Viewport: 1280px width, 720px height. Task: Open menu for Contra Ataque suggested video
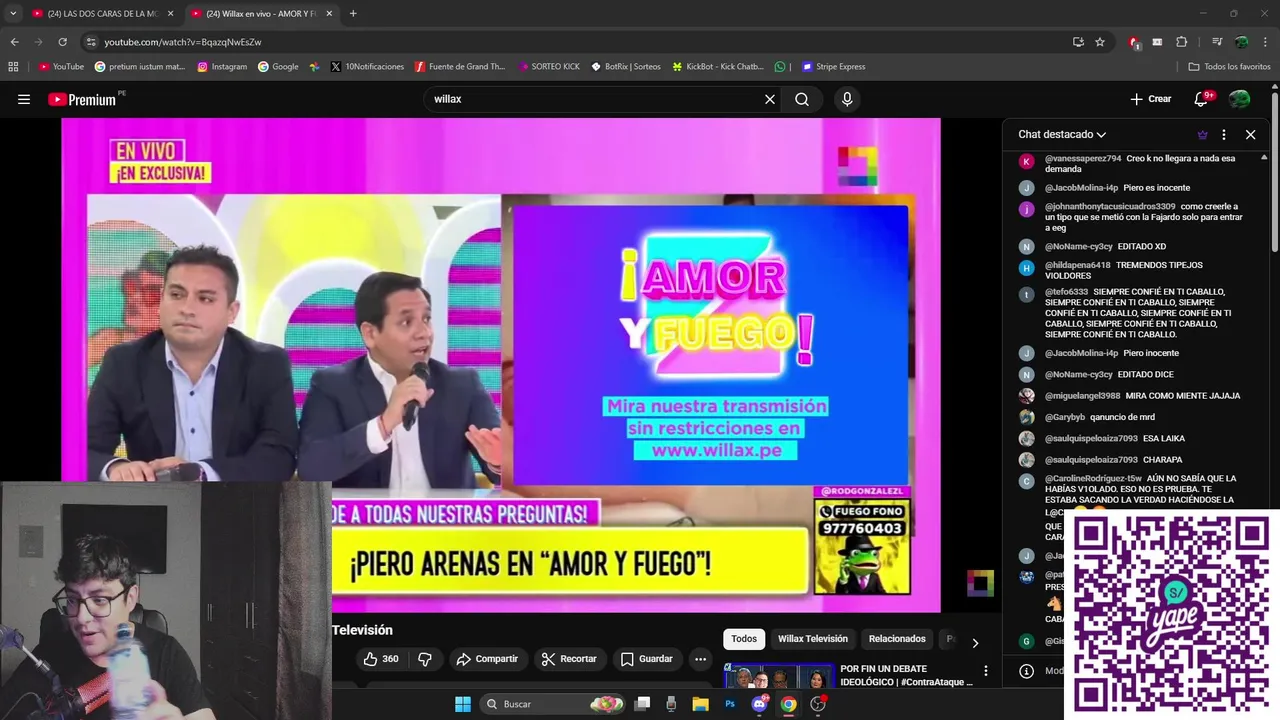click(985, 671)
